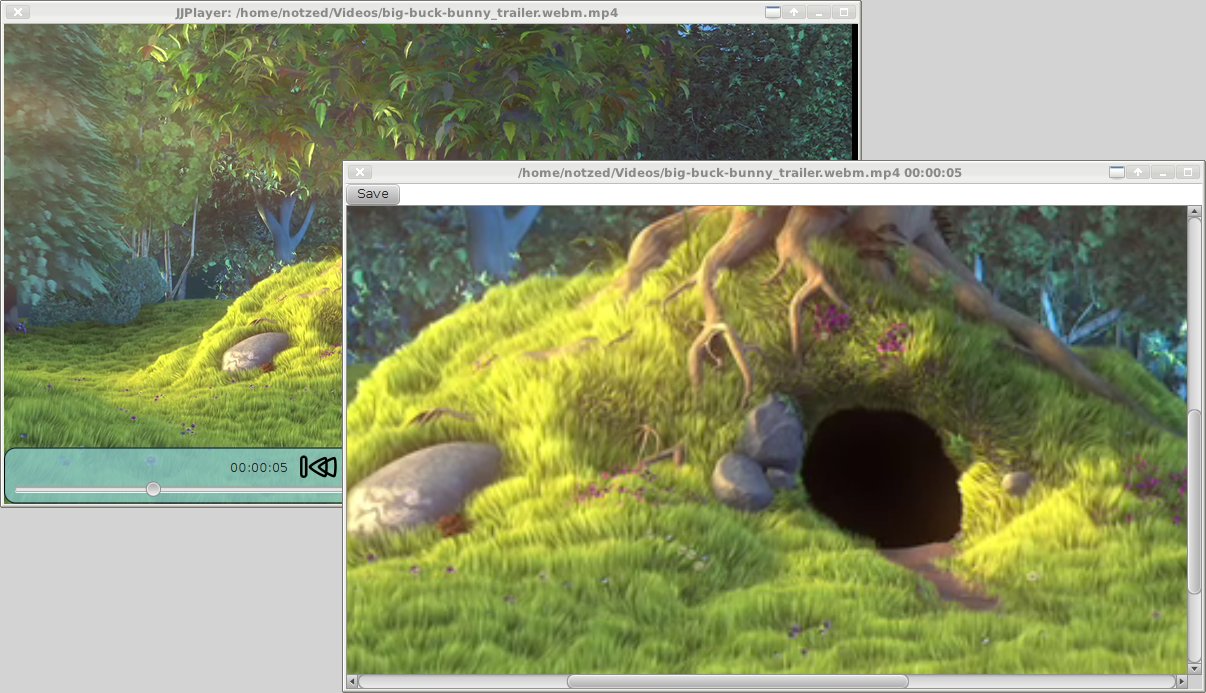Click the seek slider knob in JJPlayer

point(153,489)
